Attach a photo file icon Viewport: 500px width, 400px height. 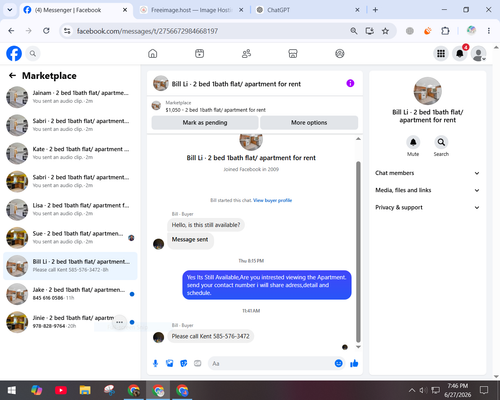[169, 363]
